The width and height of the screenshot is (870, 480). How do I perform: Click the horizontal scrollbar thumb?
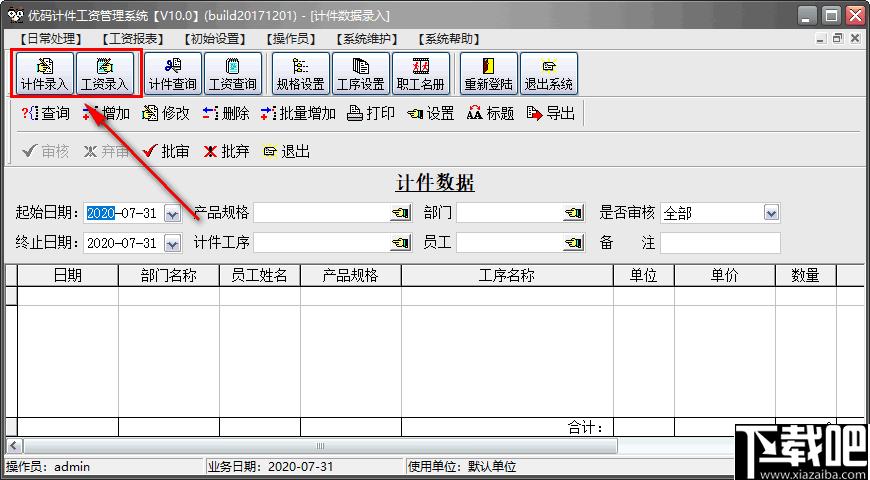pyautogui.click(x=320, y=446)
